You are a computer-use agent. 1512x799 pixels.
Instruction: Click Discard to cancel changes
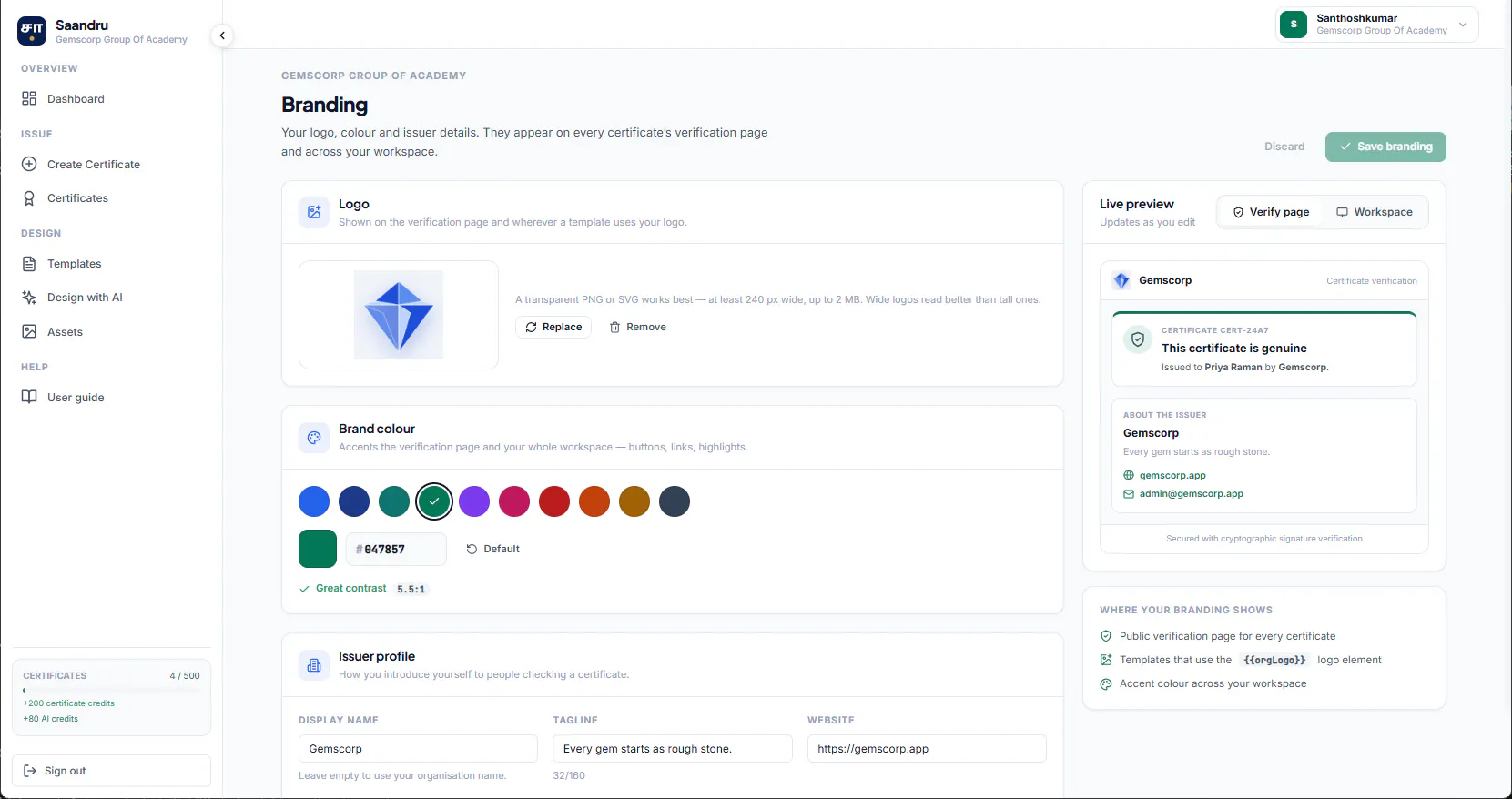click(1284, 147)
